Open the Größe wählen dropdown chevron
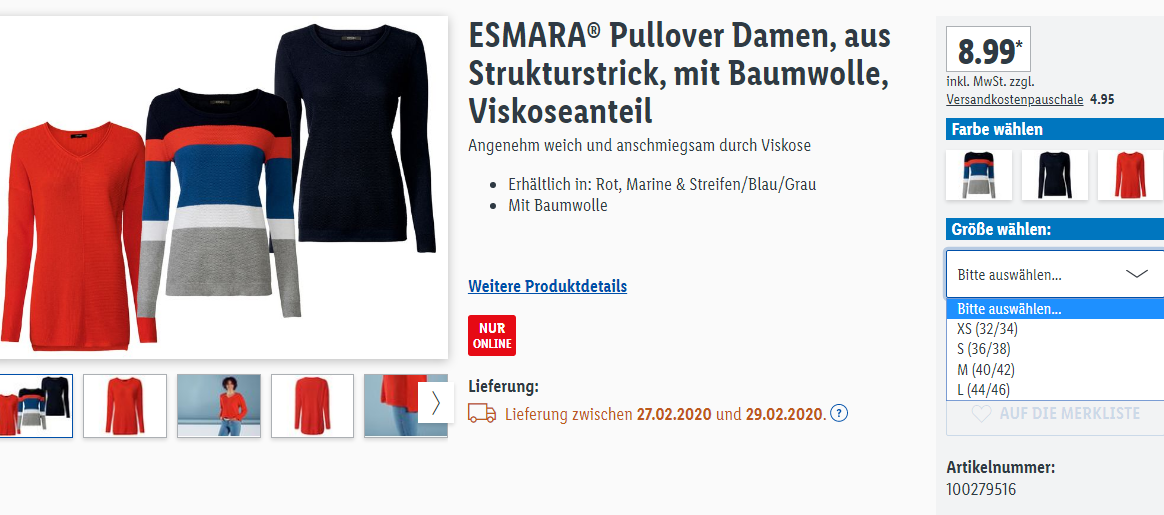Viewport: 1164px width, 515px height. click(1137, 275)
